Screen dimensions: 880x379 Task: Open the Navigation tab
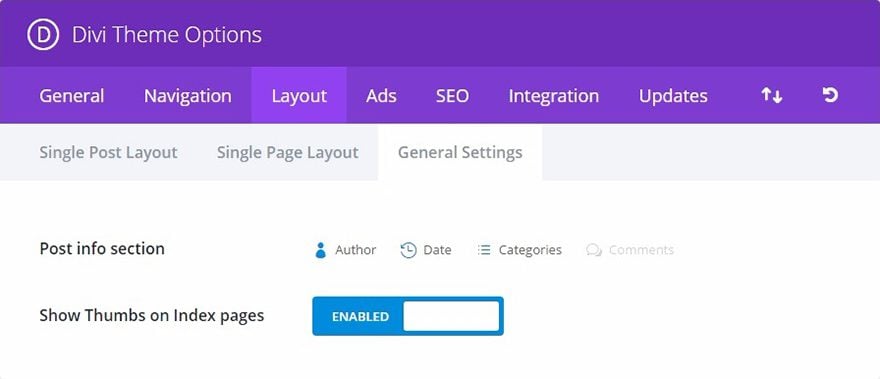coord(187,95)
